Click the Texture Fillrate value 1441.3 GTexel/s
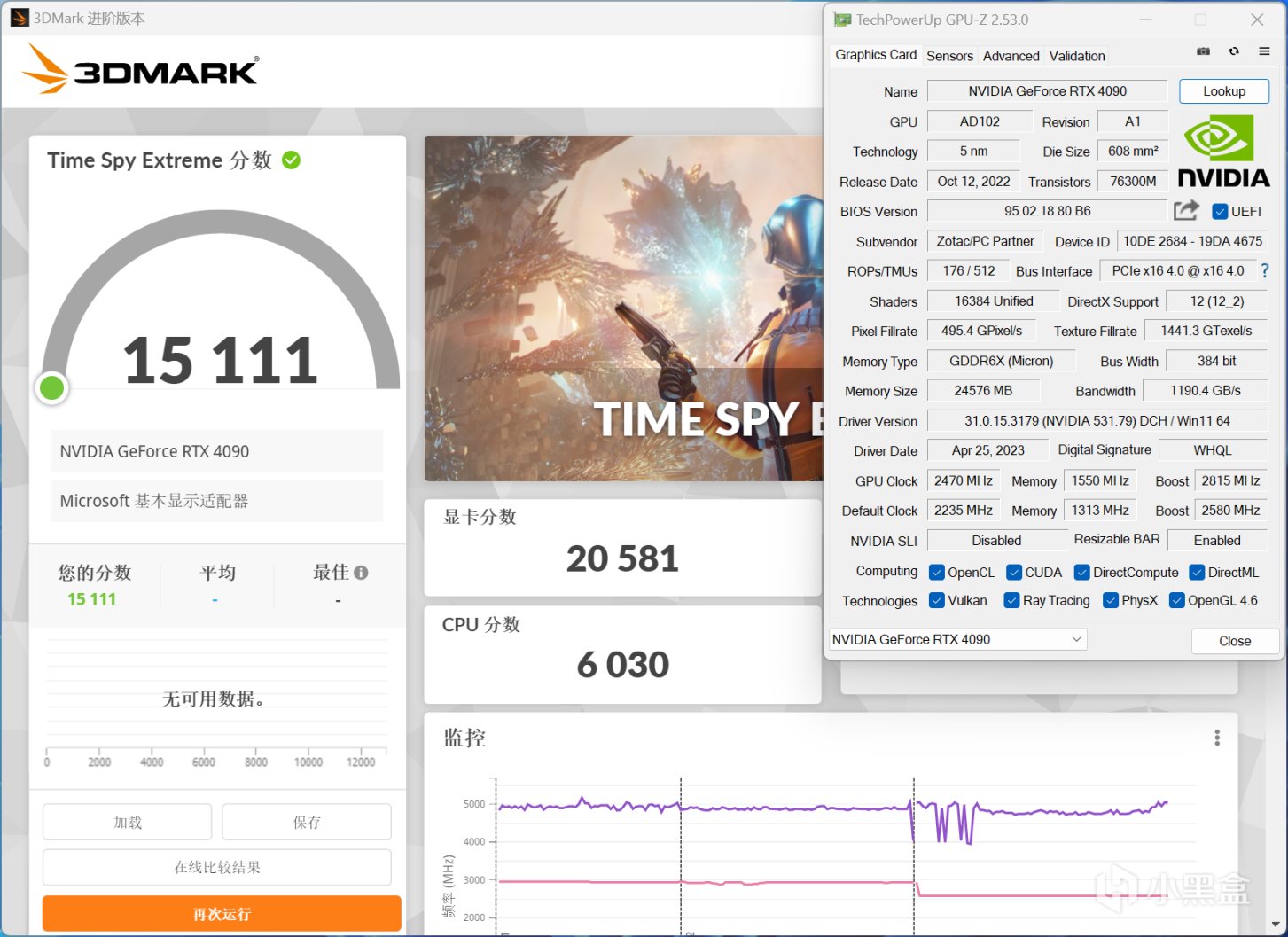Image resolution: width=1288 pixels, height=937 pixels. pyautogui.click(x=1206, y=331)
